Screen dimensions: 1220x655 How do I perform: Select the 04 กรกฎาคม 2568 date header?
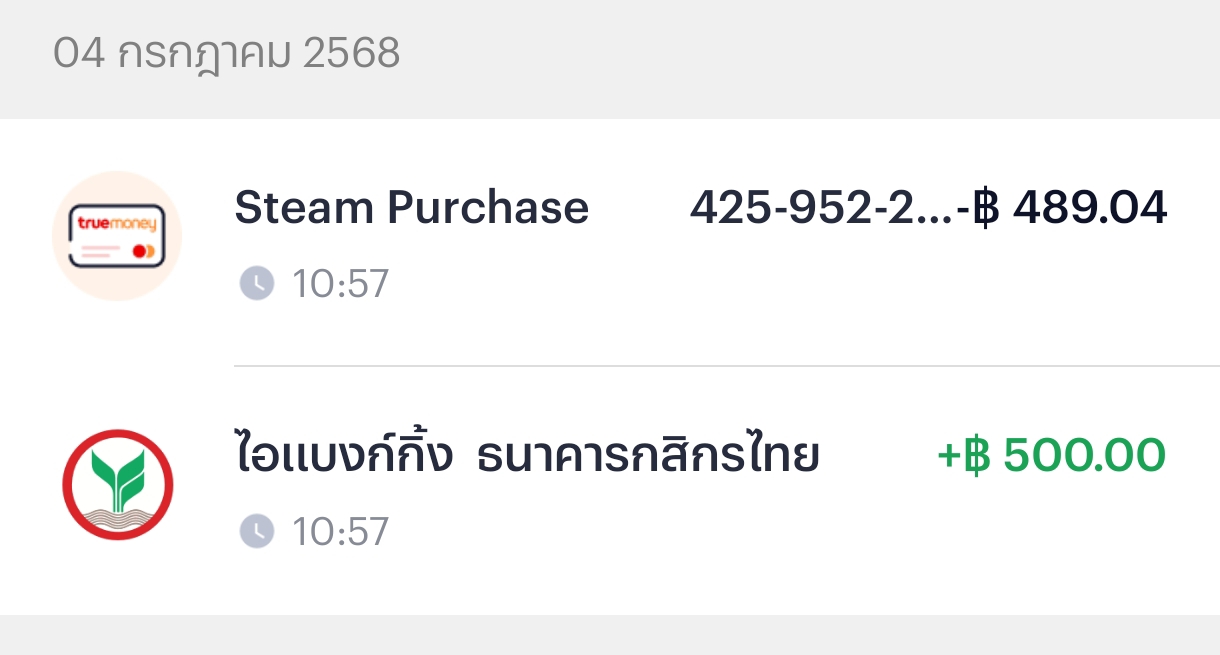click(x=226, y=54)
